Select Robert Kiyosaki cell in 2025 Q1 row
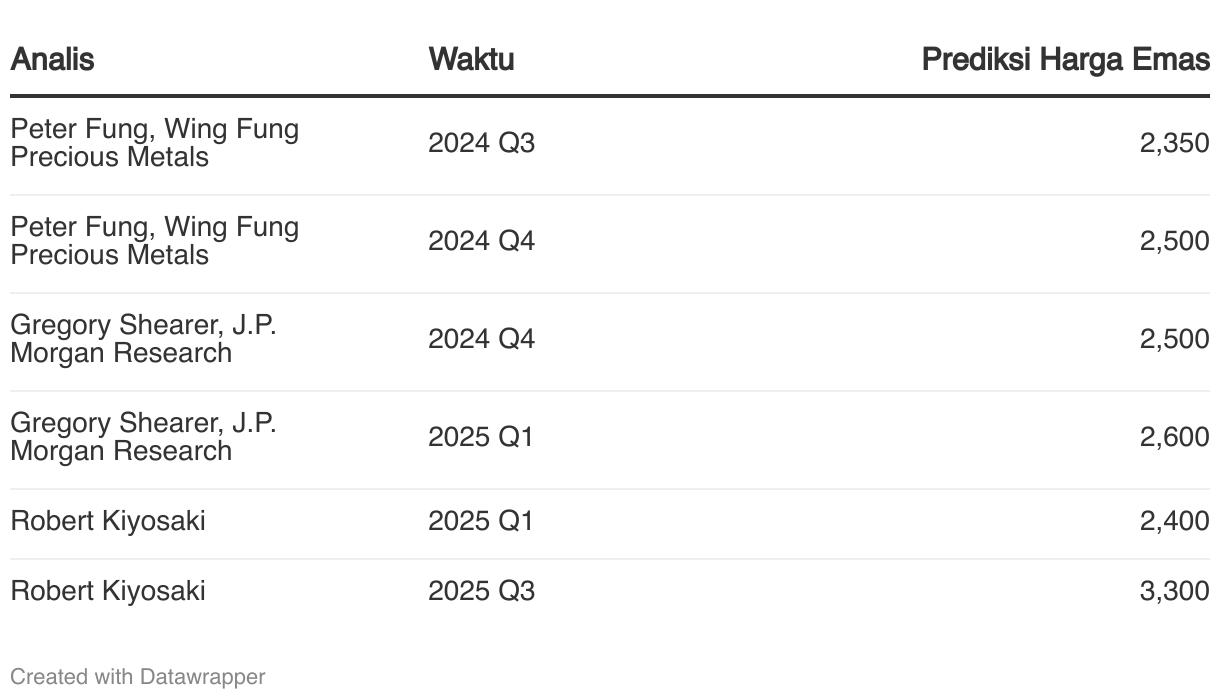 [108, 521]
